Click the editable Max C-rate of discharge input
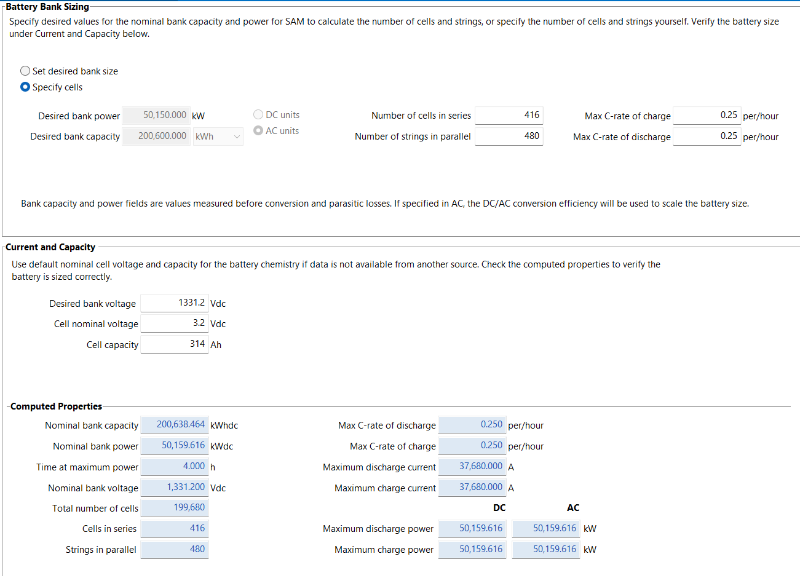Screen dimensions: 800x576 pos(706,136)
